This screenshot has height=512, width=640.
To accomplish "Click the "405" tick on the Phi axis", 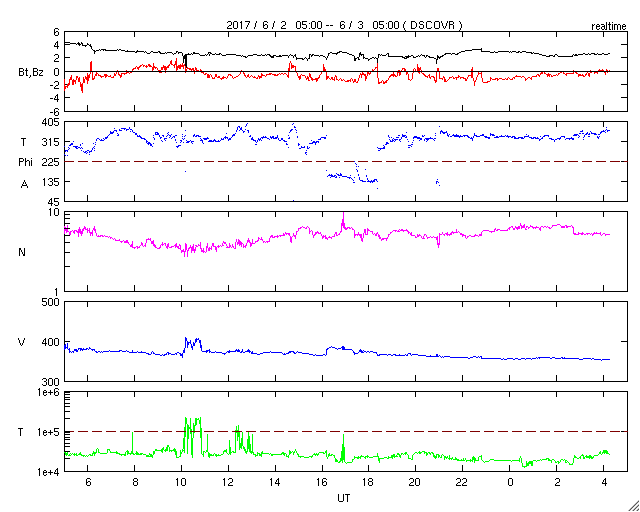I will coord(51,122).
